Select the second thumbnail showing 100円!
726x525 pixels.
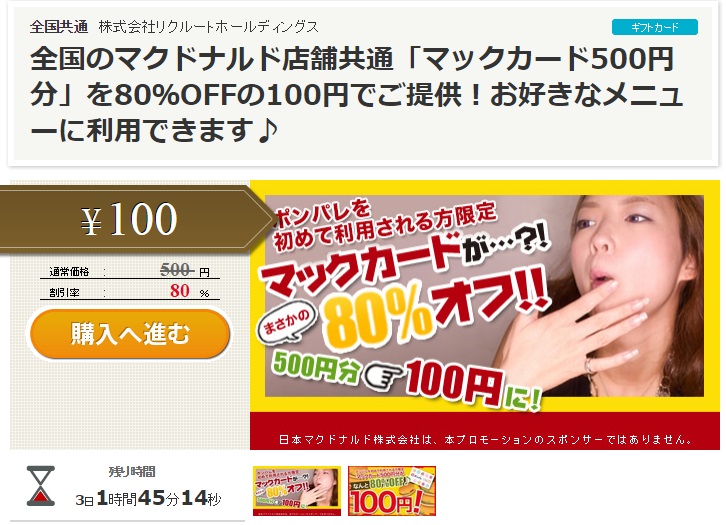[x=392, y=491]
